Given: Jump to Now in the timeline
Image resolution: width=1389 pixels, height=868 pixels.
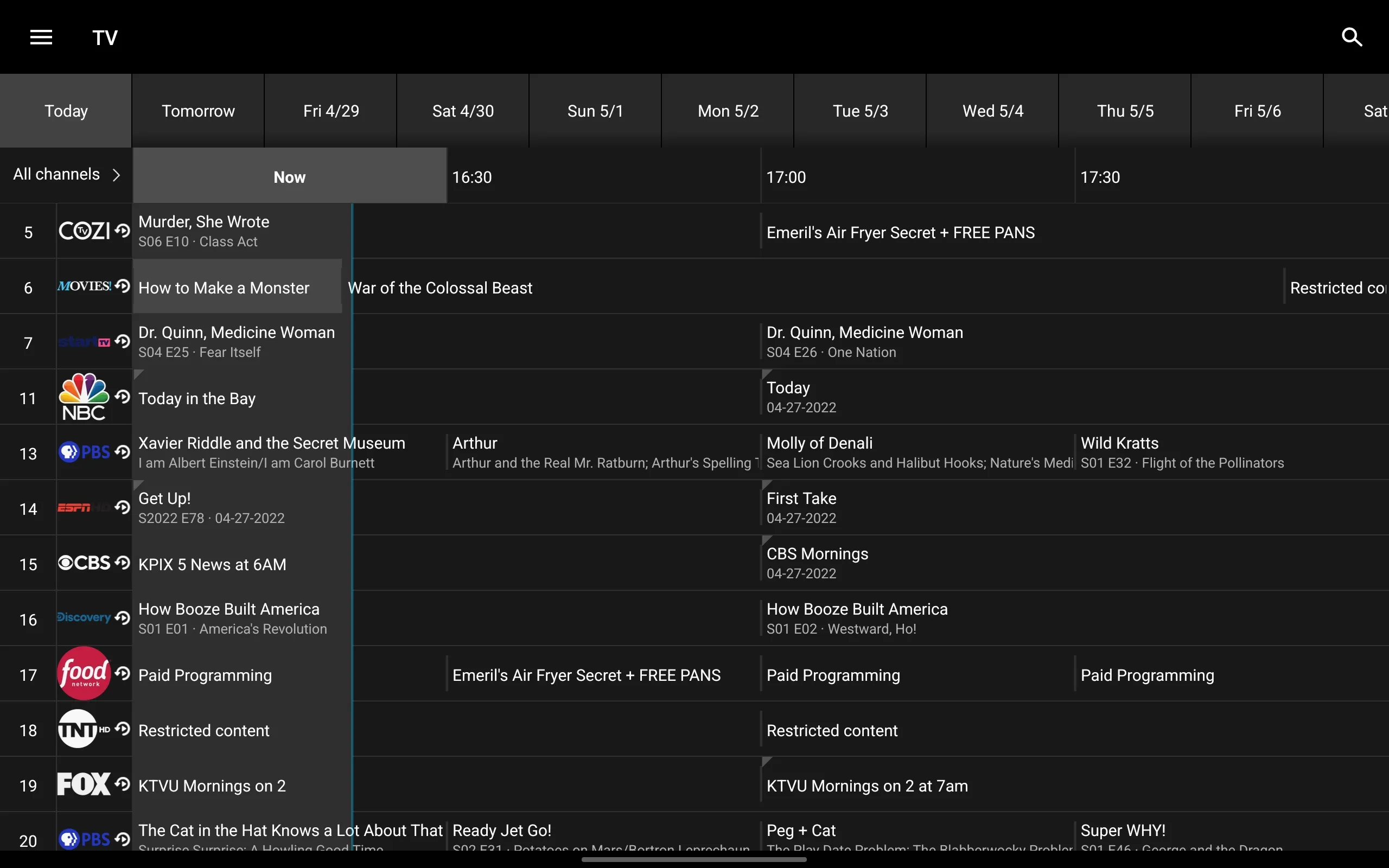Looking at the screenshot, I should [290, 176].
